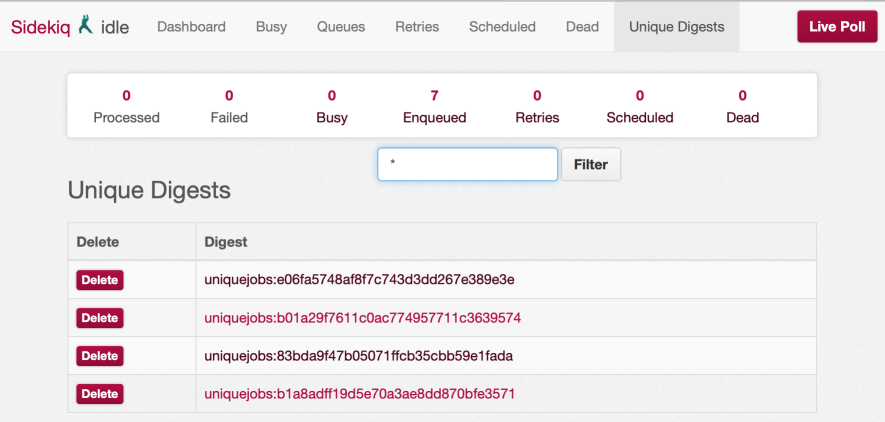Select the Unique Digests tab
This screenshot has height=422, width=885.
[x=677, y=27]
